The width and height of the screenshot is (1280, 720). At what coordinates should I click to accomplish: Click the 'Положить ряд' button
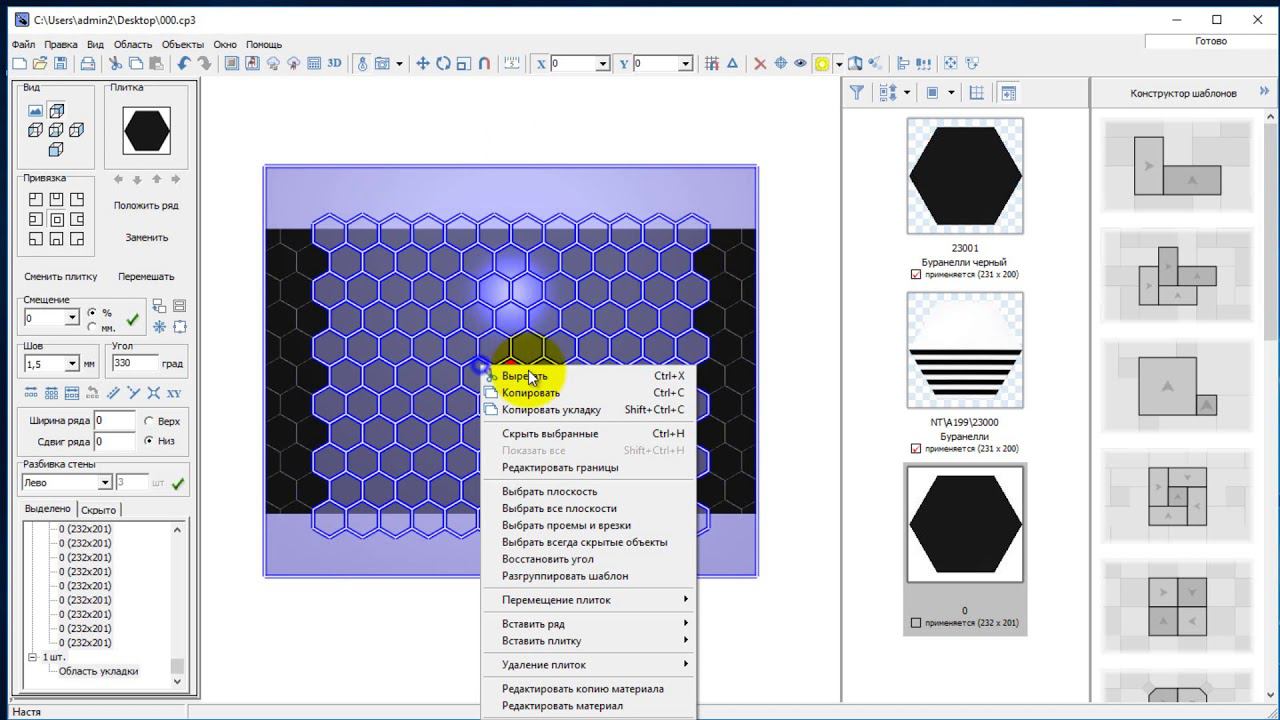[x=146, y=205]
